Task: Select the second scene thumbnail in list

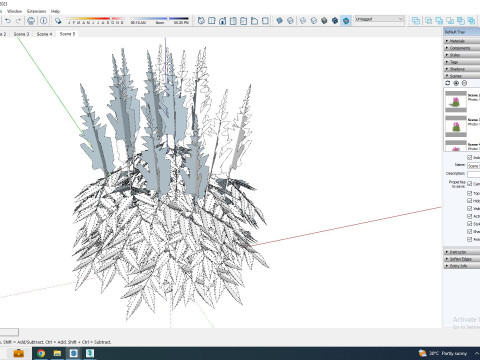Action: click(456, 126)
